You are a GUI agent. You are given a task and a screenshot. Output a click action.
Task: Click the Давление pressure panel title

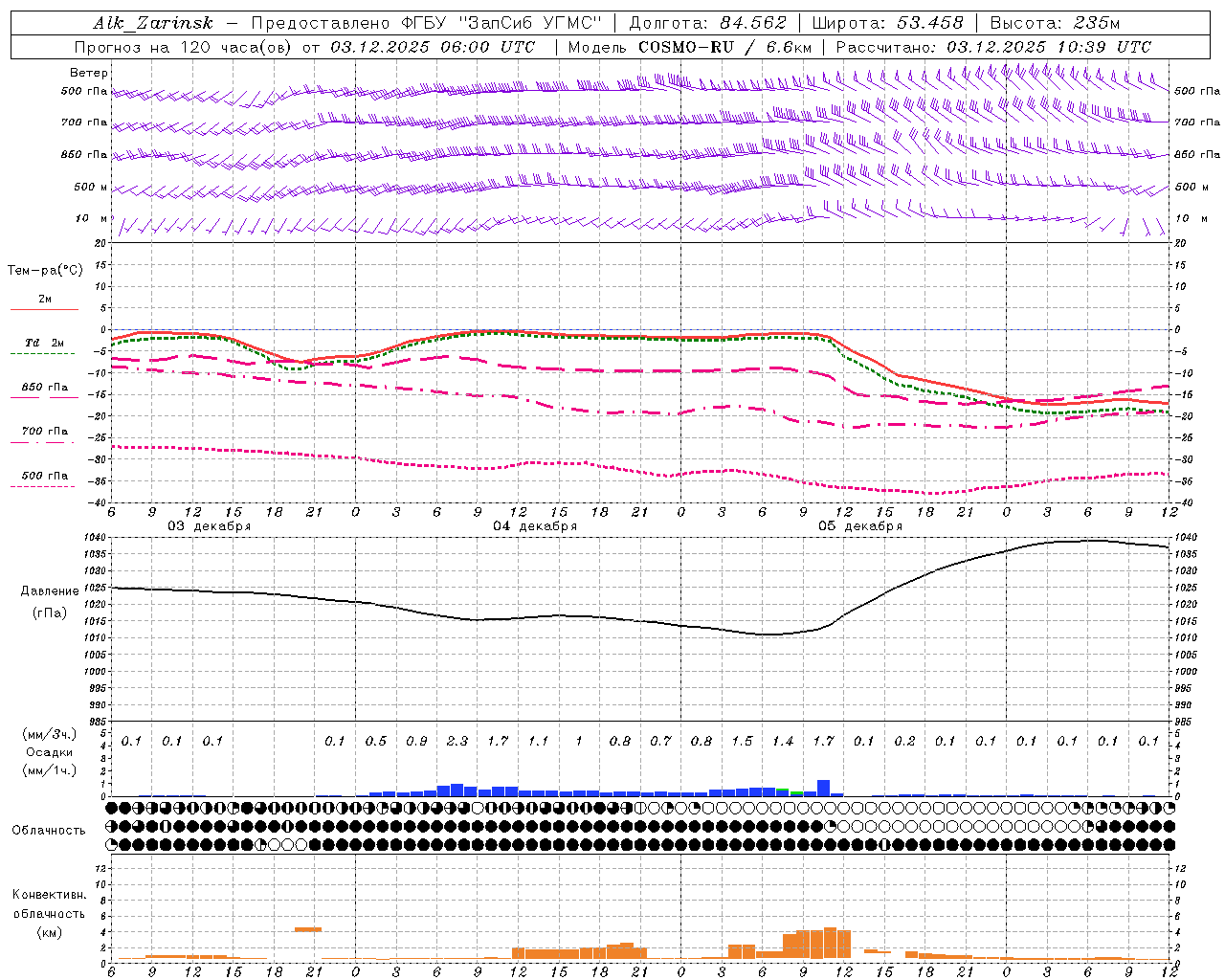coord(49,591)
